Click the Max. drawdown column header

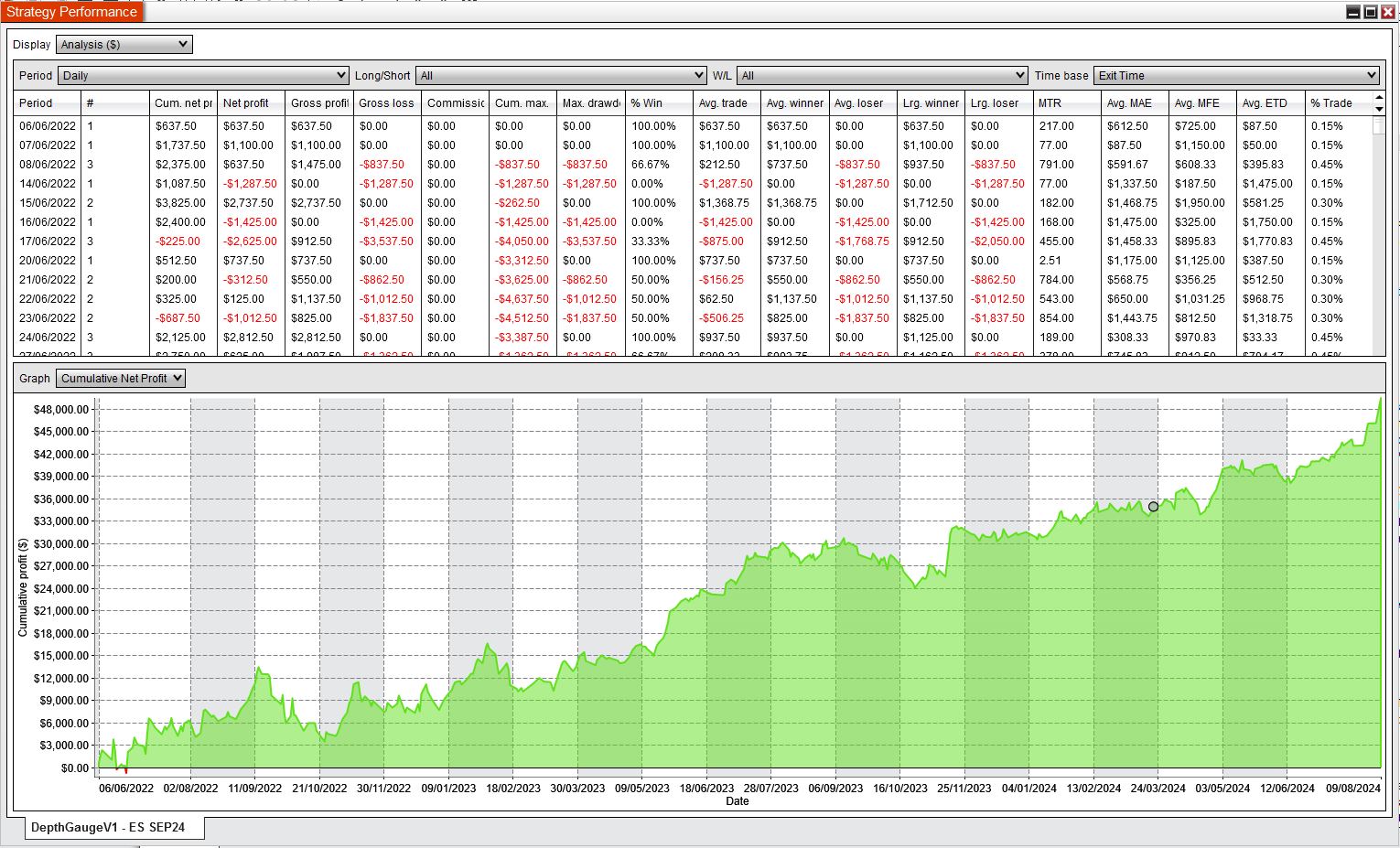(589, 102)
